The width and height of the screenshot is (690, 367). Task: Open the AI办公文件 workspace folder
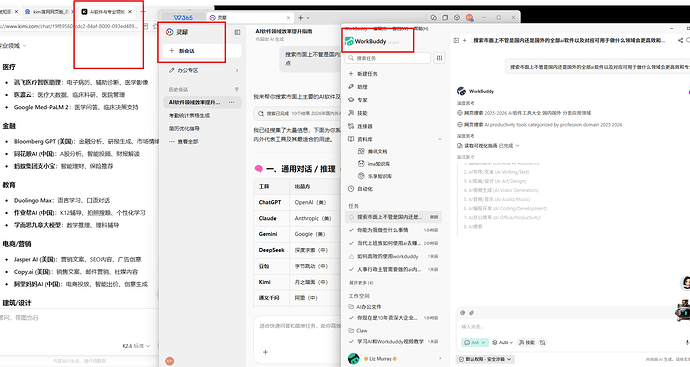point(365,307)
